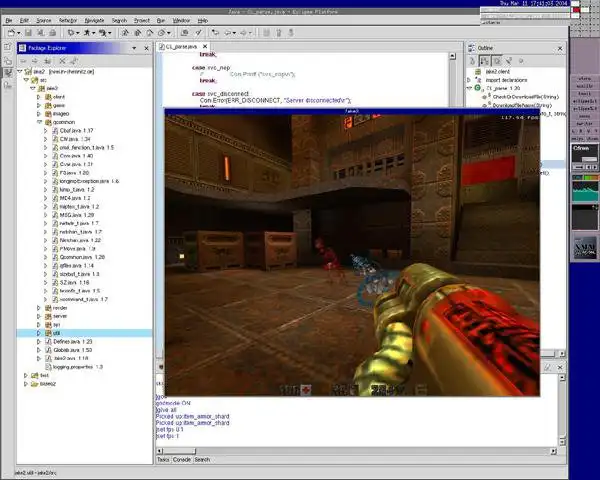600x480 pixels.
Task: Select the util package row
Action: (x=84, y=333)
